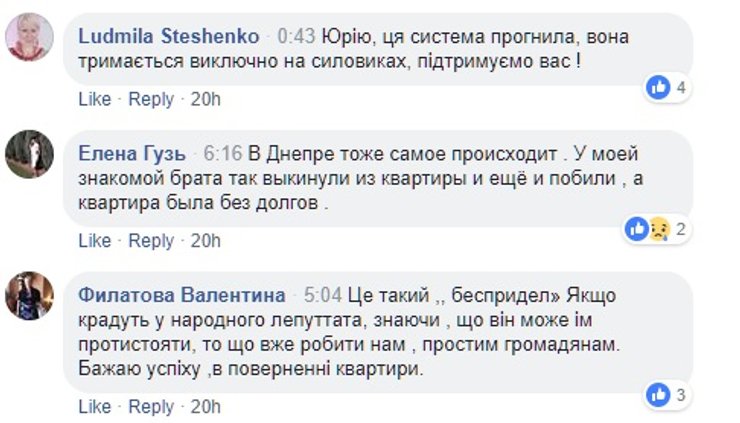Like Ludmila Steshenko's comment
740x423 pixels.
[94, 99]
